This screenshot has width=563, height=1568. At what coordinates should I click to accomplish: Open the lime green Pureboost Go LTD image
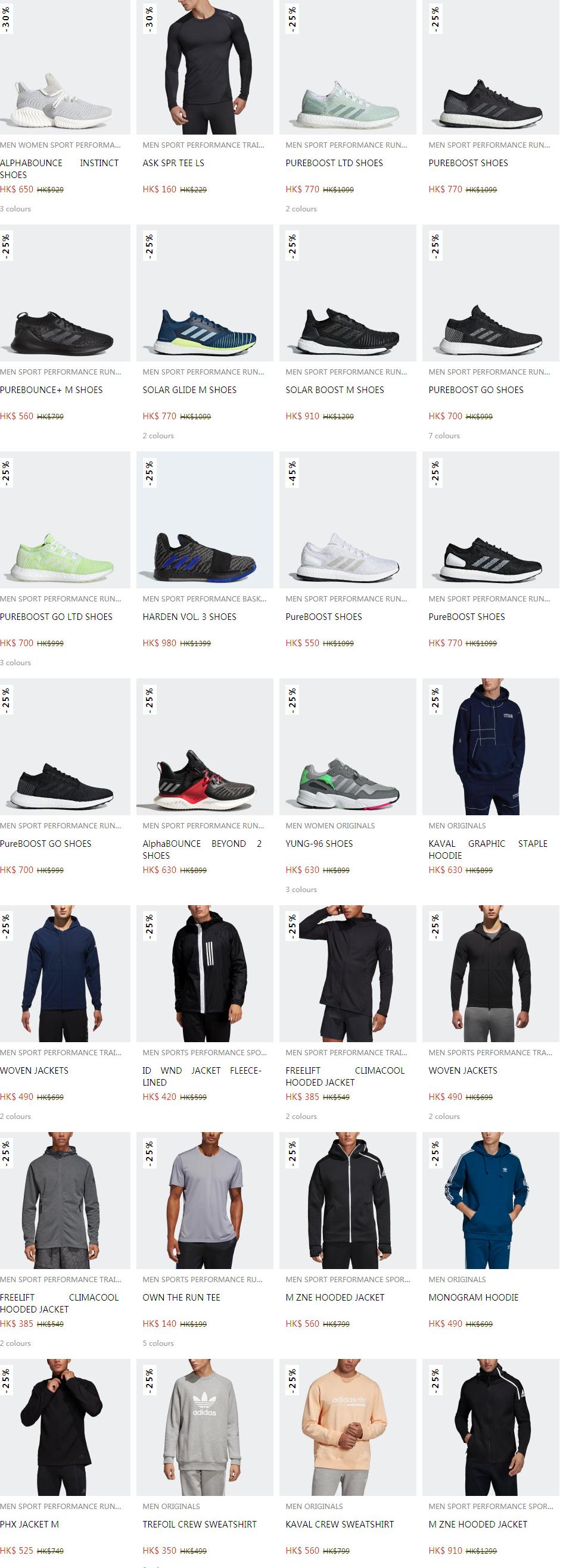tap(64, 520)
